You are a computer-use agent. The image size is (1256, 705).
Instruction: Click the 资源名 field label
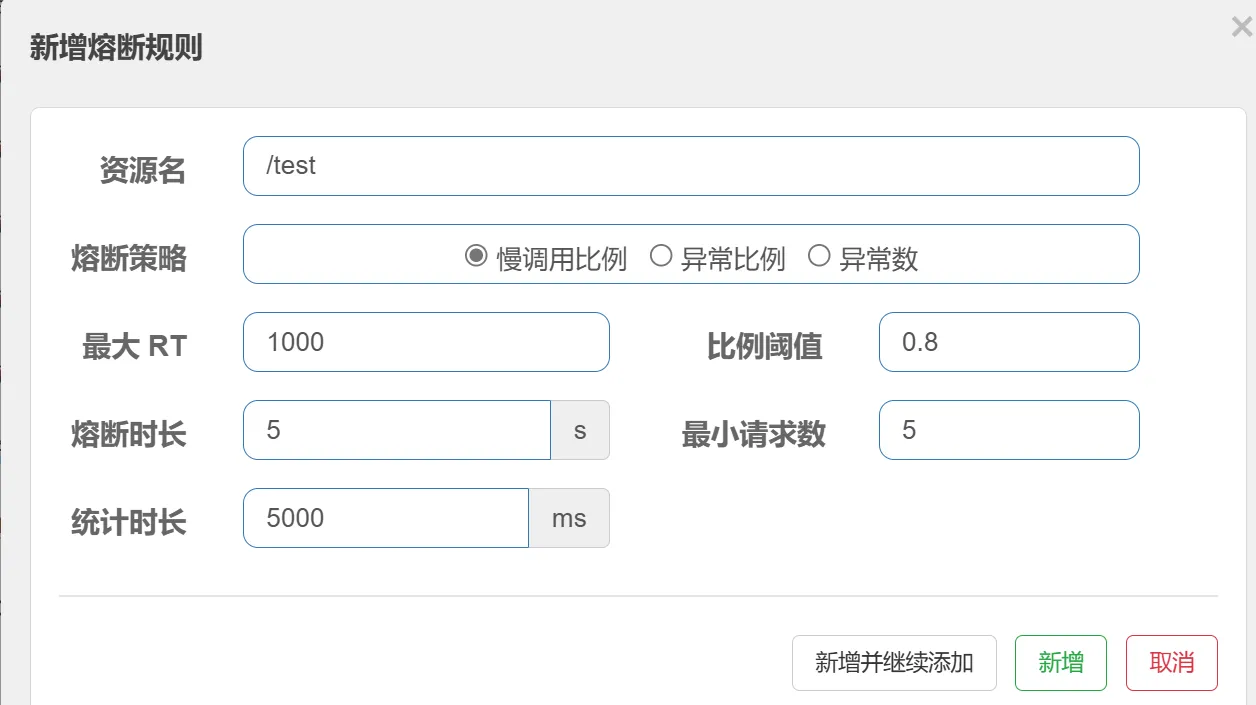pyautogui.click(x=142, y=171)
